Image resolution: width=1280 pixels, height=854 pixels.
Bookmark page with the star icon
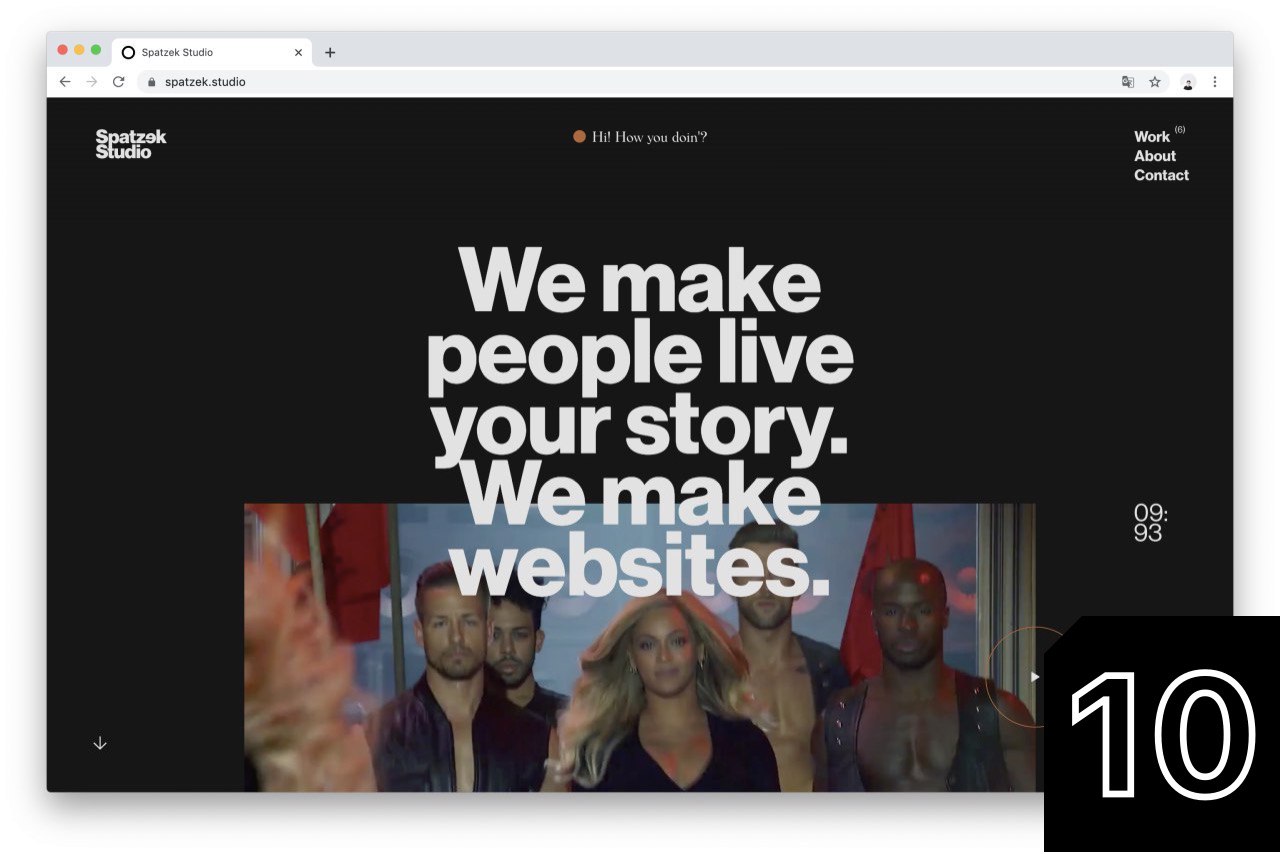tap(1155, 82)
